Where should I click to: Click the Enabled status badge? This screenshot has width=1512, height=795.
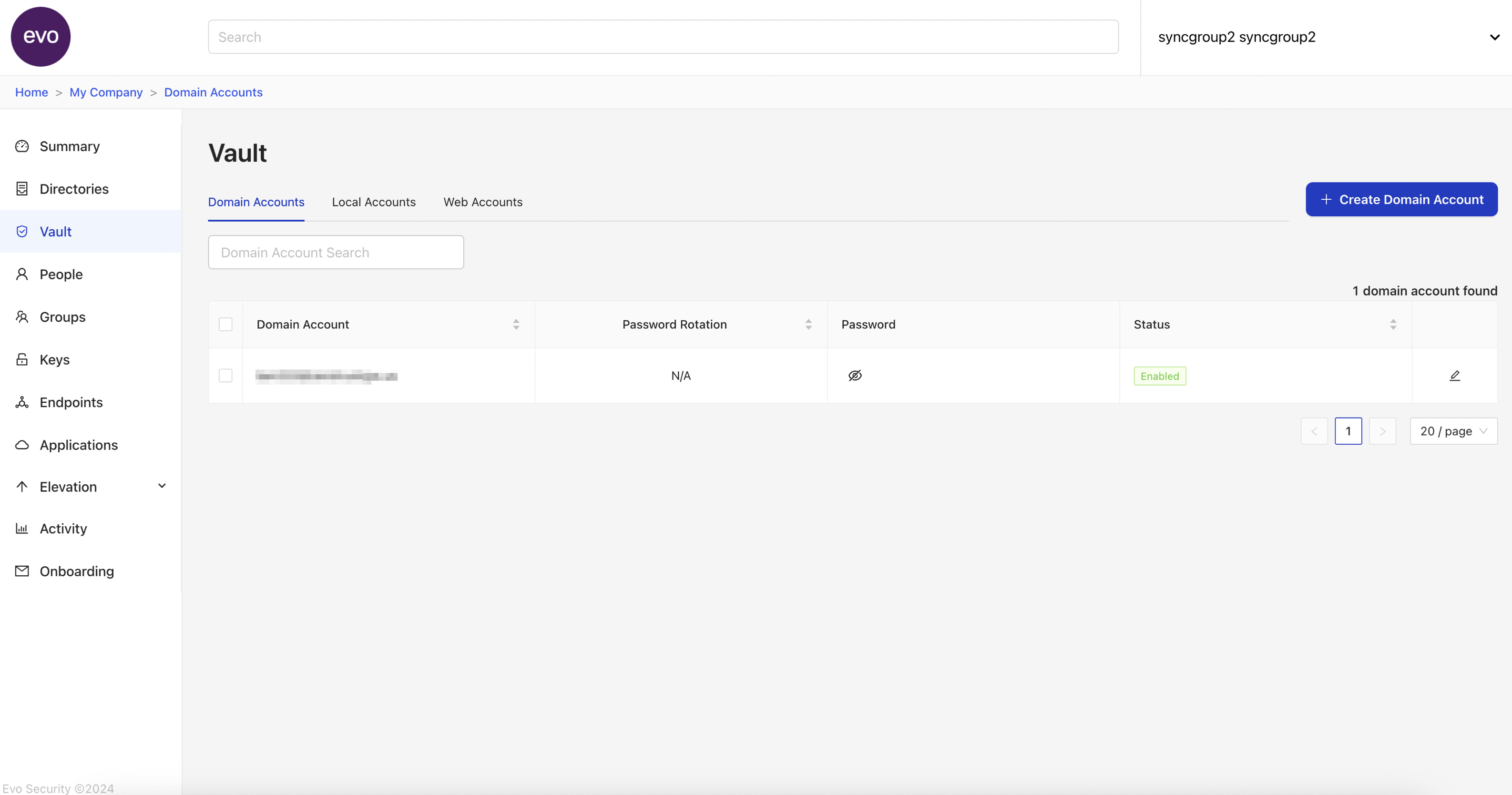click(x=1160, y=376)
